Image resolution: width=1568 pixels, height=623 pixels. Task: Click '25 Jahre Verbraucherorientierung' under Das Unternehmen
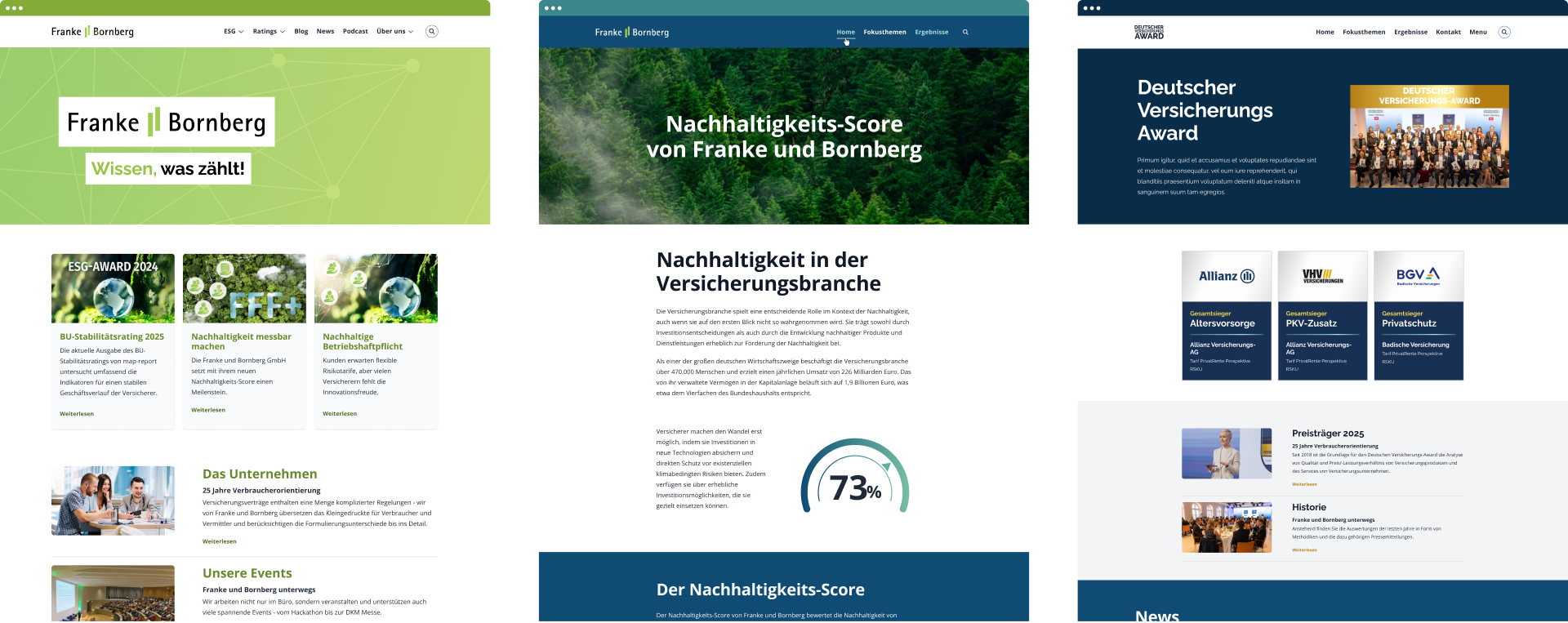click(x=261, y=491)
